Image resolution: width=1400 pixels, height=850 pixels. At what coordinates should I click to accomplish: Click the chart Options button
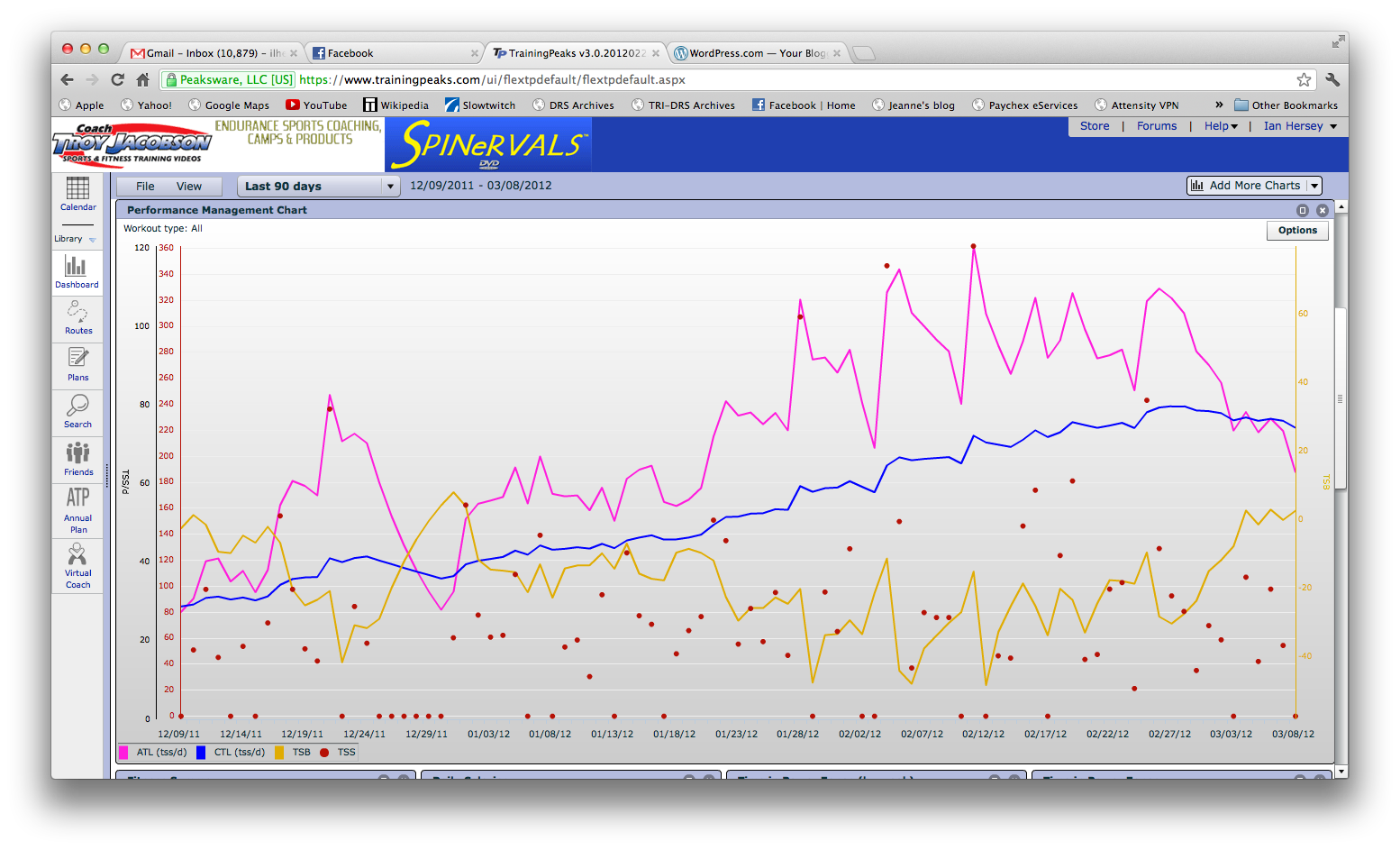click(1296, 231)
